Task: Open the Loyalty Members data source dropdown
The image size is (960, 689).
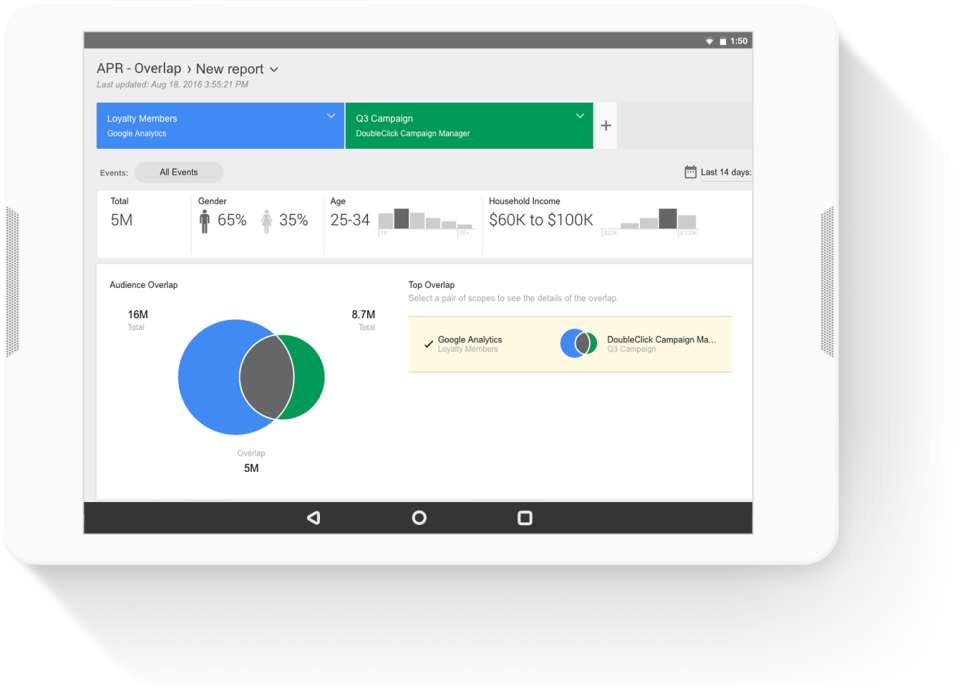Action: (x=333, y=116)
